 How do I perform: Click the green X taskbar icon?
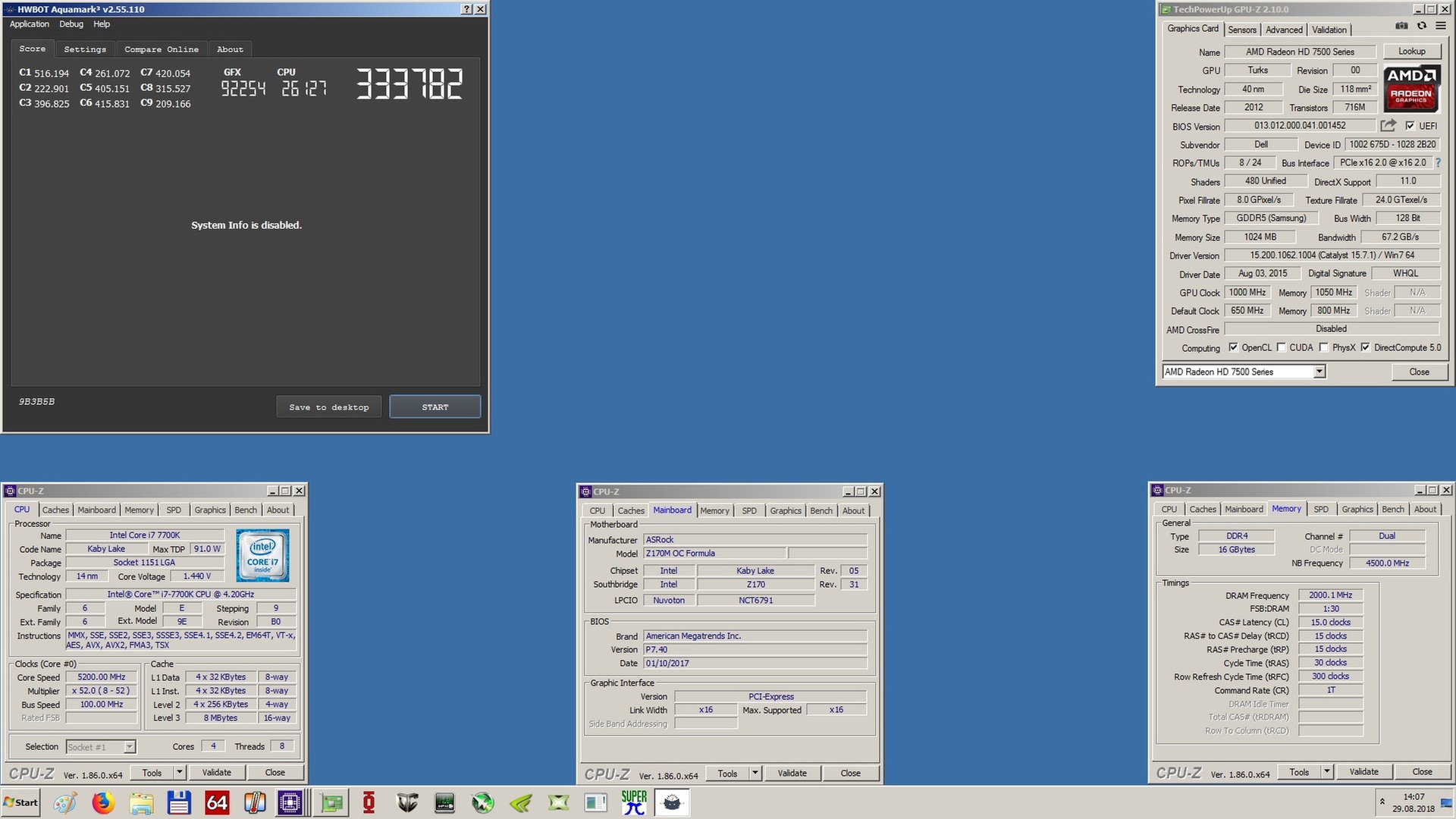click(x=558, y=802)
